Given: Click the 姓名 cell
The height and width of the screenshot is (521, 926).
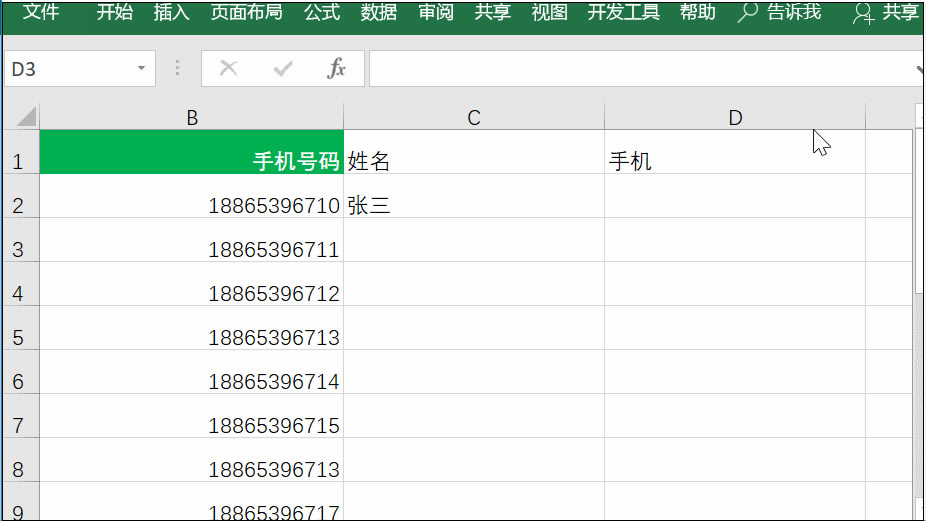Looking at the screenshot, I should pos(474,152).
